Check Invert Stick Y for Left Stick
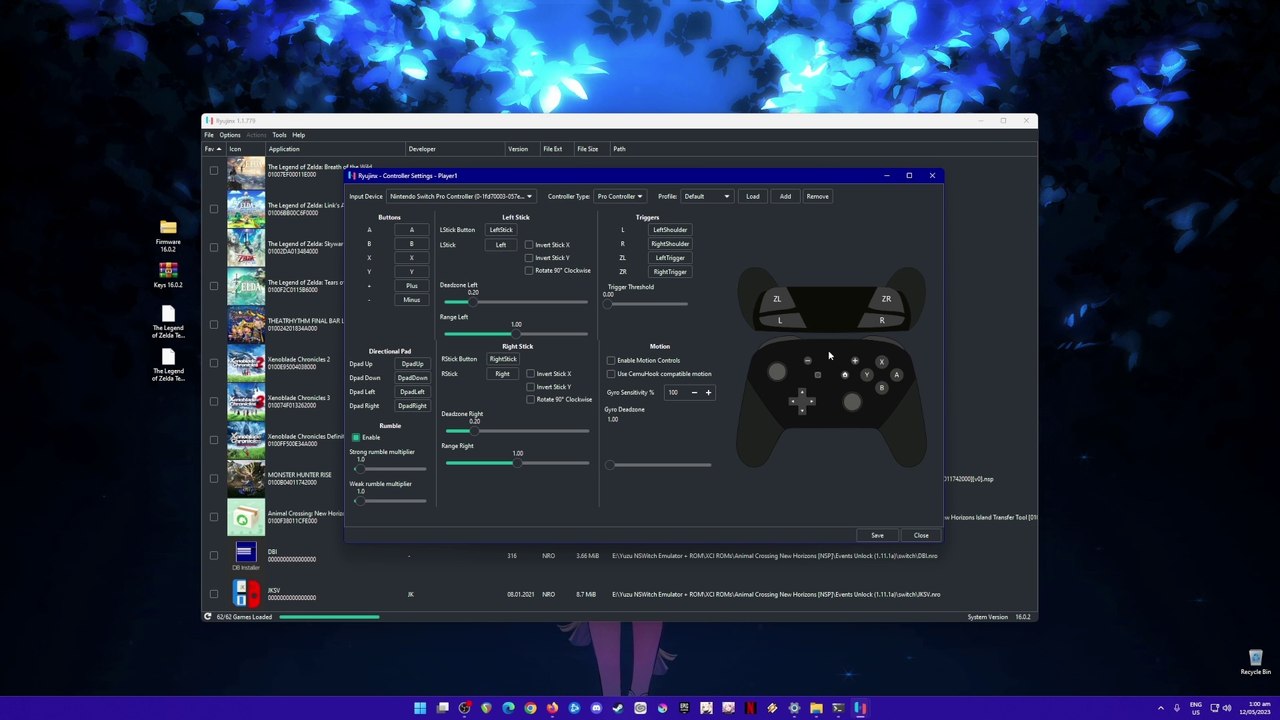This screenshot has height=720, width=1280. coord(529,258)
